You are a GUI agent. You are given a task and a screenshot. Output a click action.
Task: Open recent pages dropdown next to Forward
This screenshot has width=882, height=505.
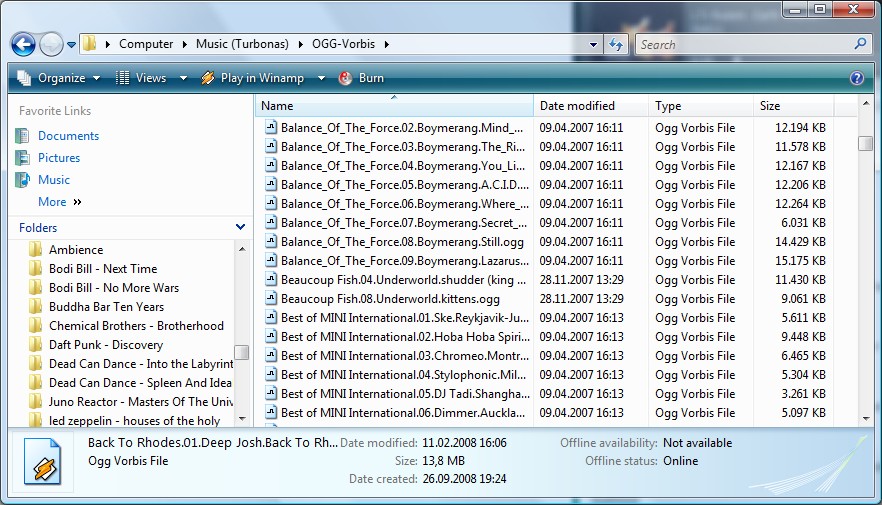pyautogui.click(x=71, y=45)
